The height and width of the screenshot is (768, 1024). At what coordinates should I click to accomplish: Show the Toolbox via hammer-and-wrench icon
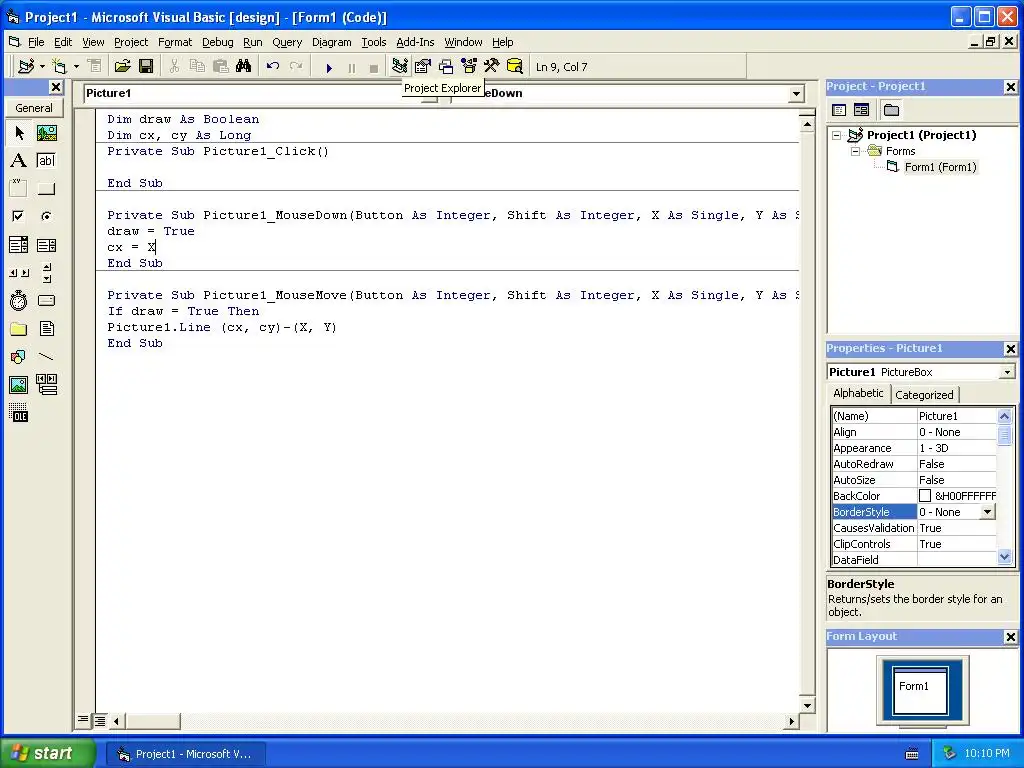(492, 67)
